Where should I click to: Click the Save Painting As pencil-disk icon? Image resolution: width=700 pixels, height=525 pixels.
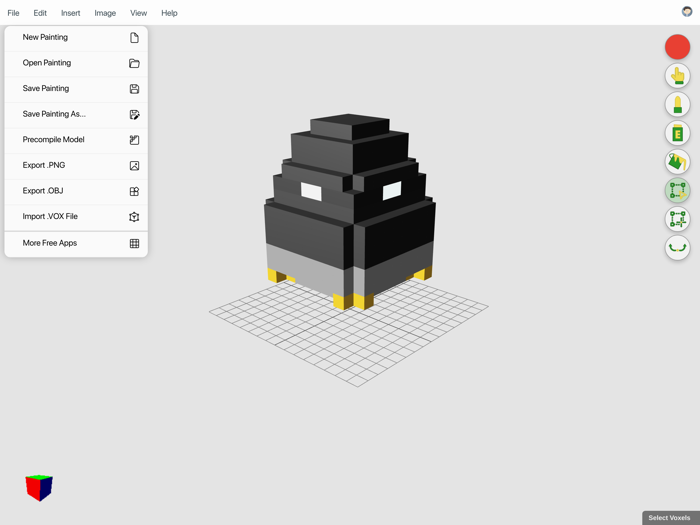[x=134, y=114]
